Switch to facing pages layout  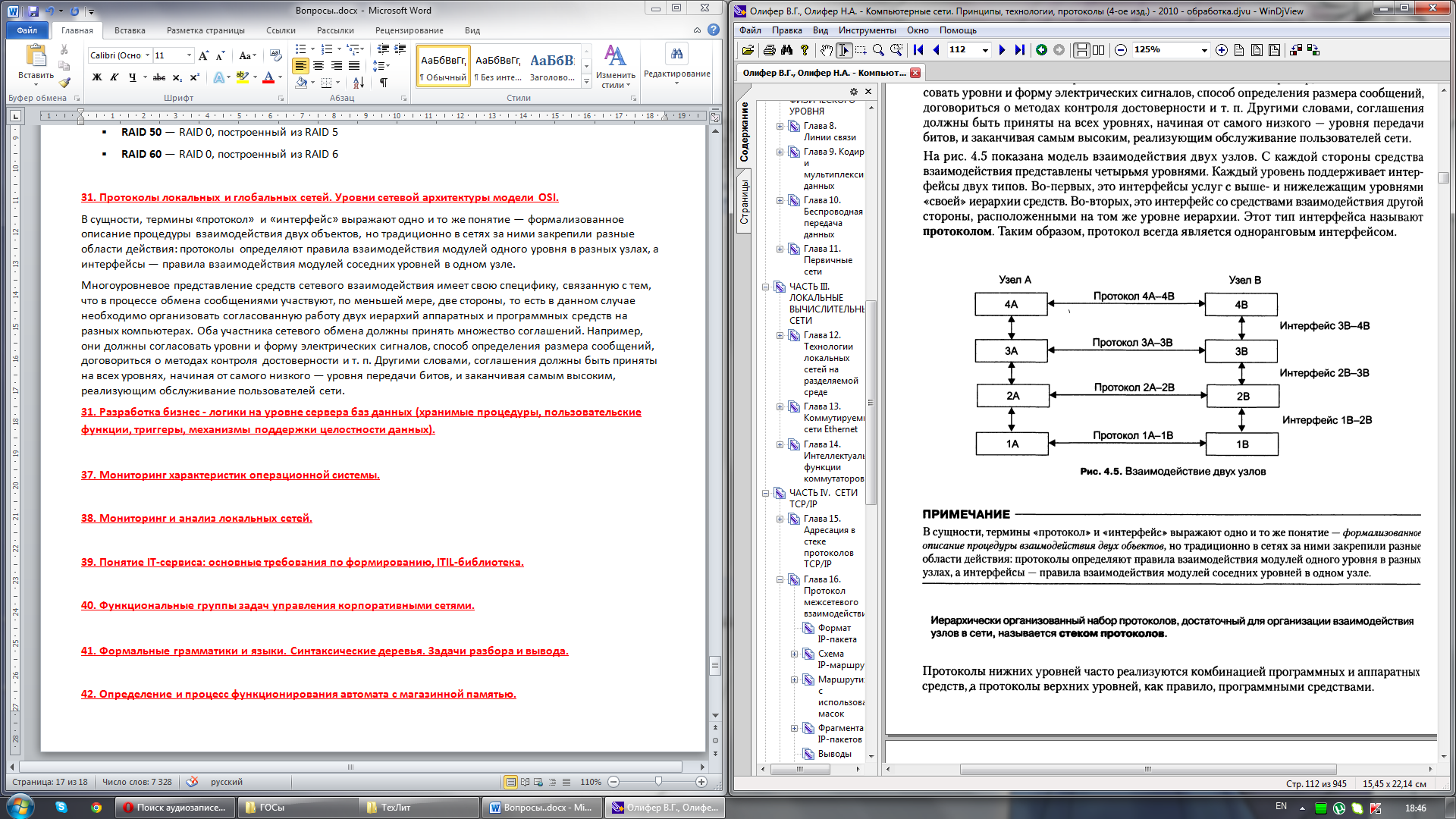1099,50
